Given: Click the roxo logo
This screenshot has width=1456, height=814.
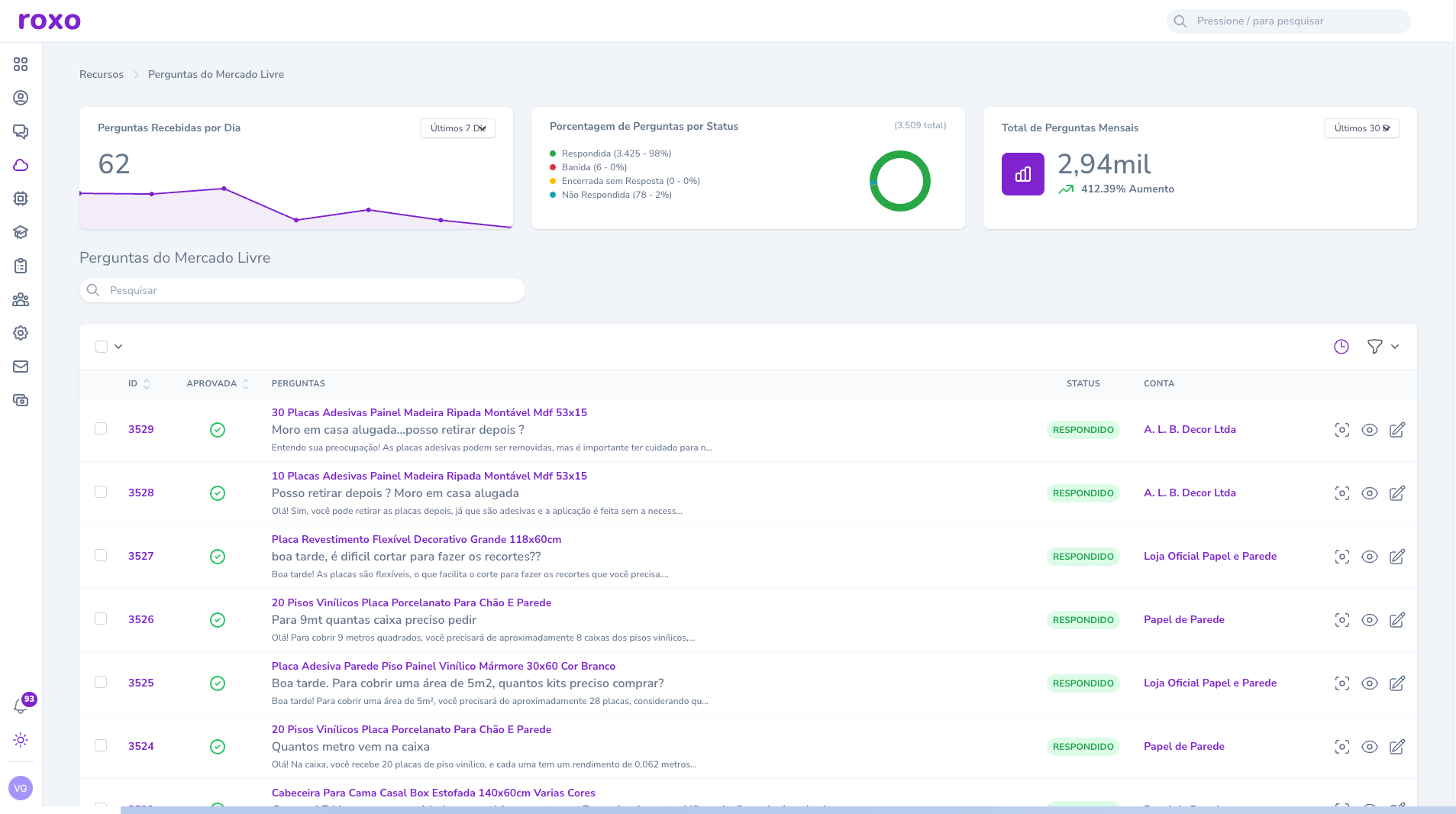Looking at the screenshot, I should [50, 21].
